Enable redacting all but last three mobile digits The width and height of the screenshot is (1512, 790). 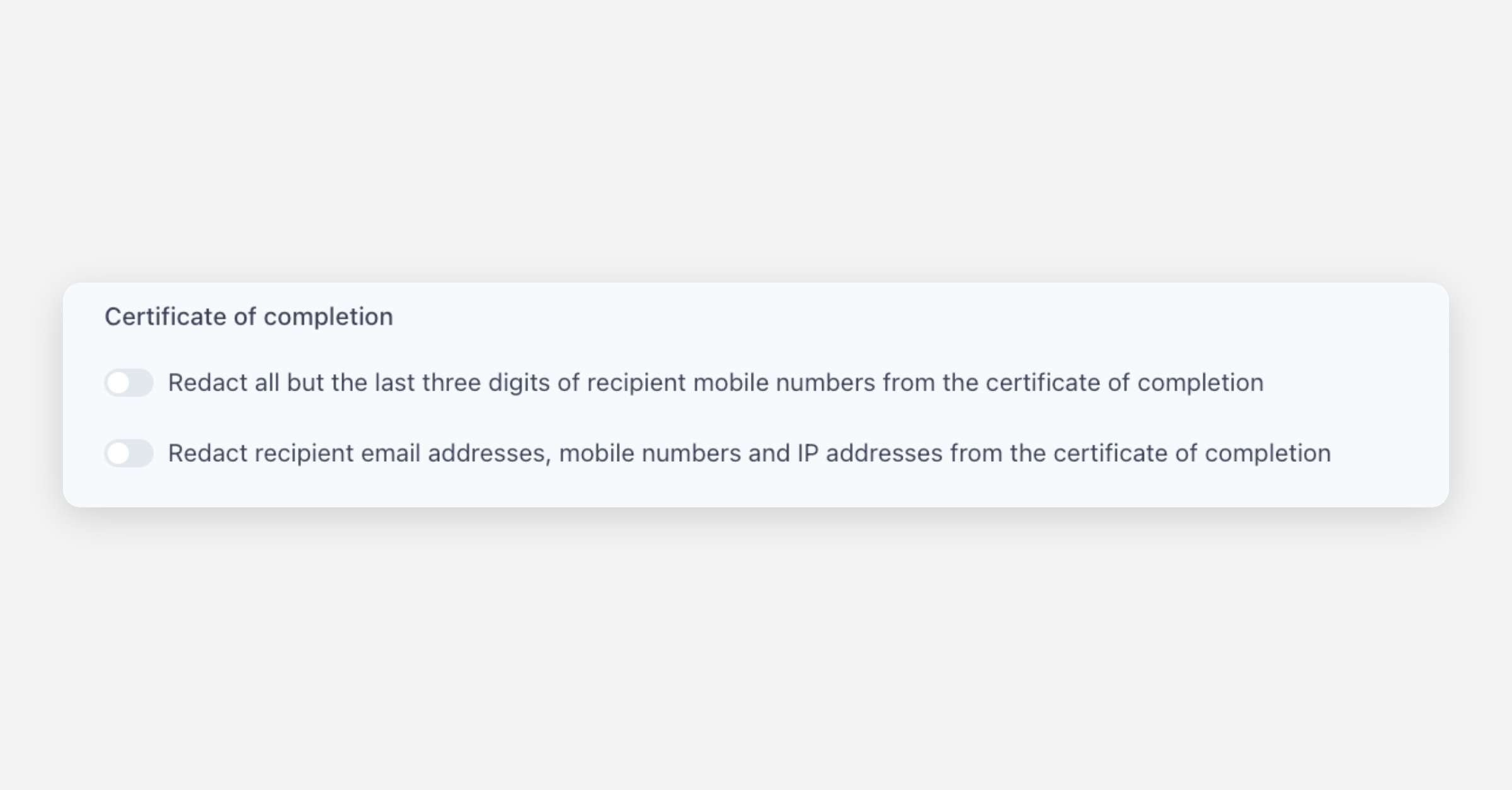(129, 383)
